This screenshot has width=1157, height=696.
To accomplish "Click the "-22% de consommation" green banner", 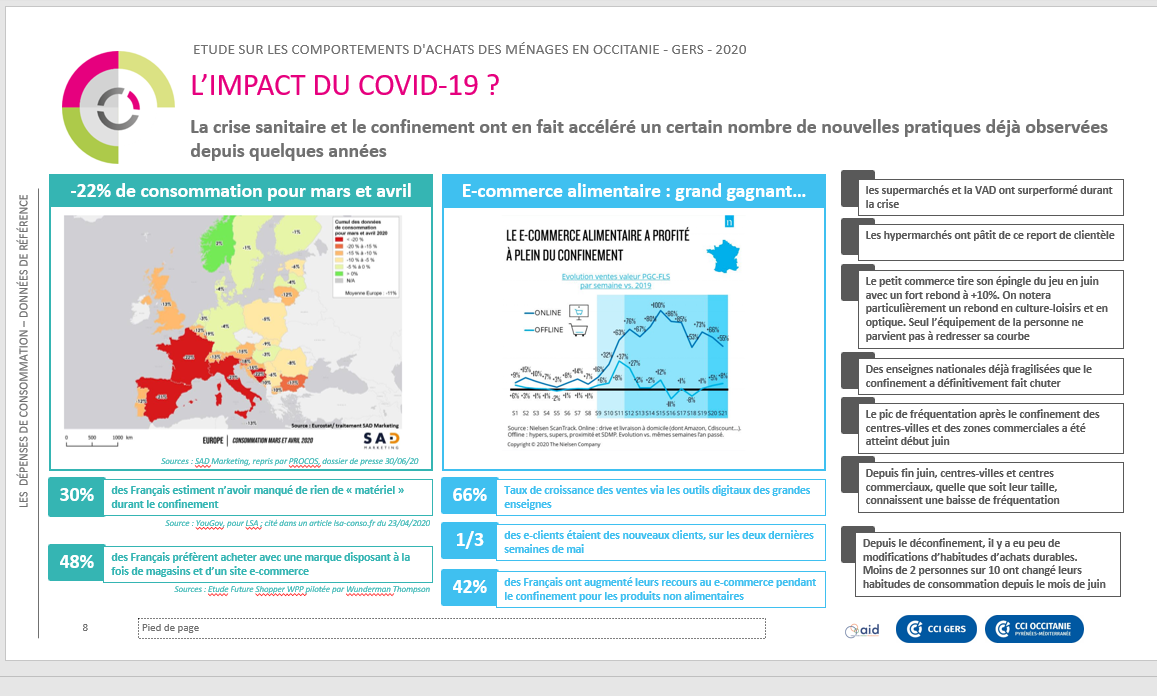I will [x=245, y=188].
